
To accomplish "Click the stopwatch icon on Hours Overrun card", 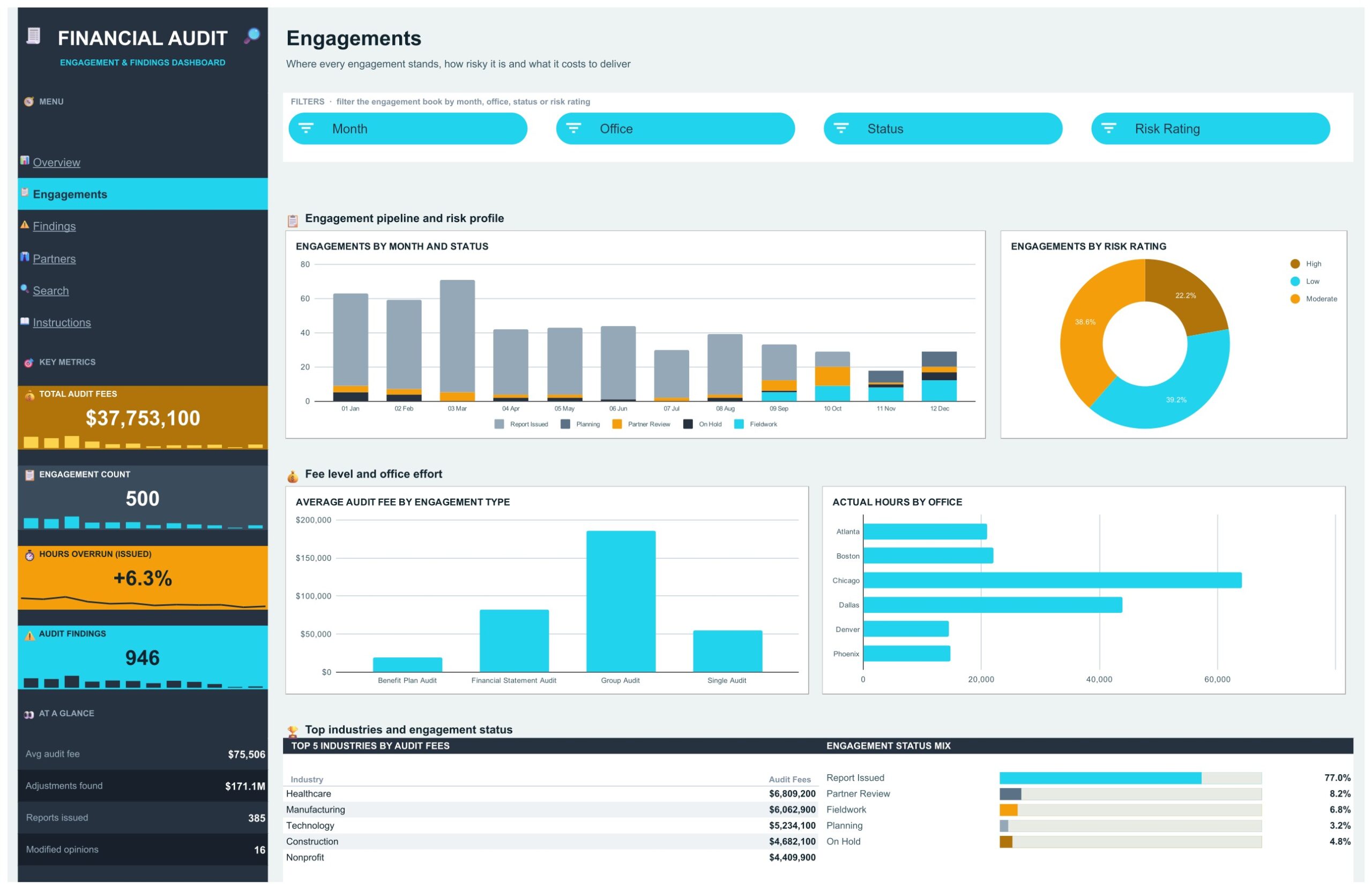I will 29,555.
